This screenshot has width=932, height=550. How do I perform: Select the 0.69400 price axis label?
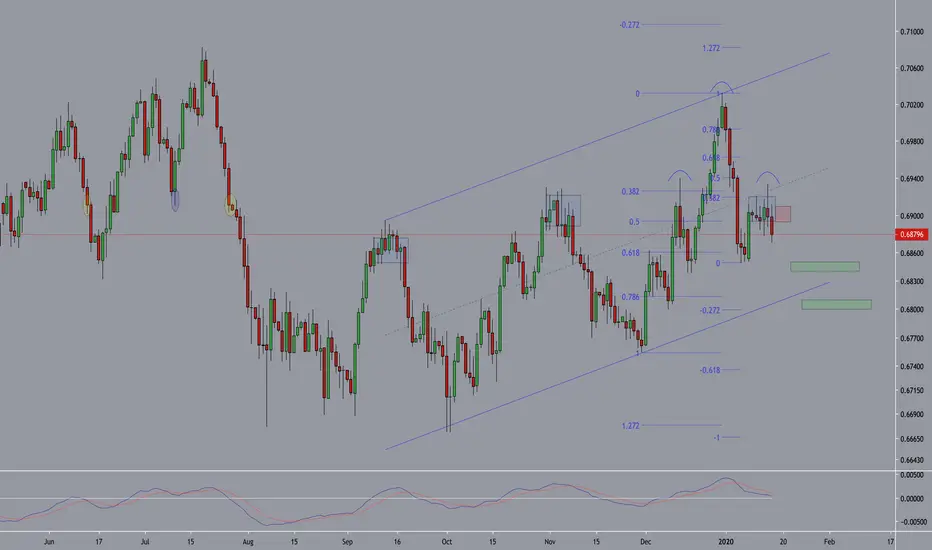point(912,178)
